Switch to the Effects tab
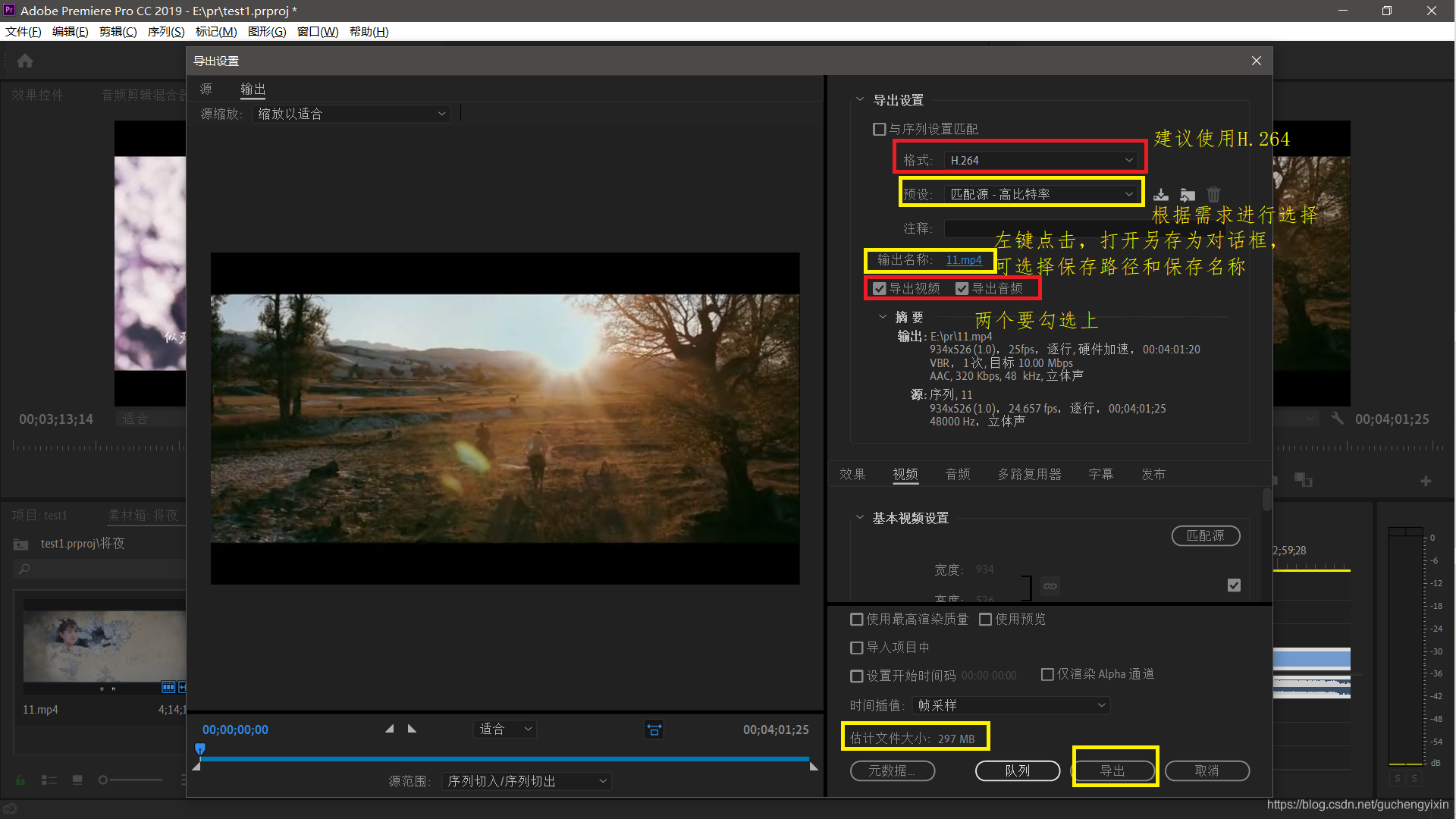1456x819 pixels. pos(852,474)
